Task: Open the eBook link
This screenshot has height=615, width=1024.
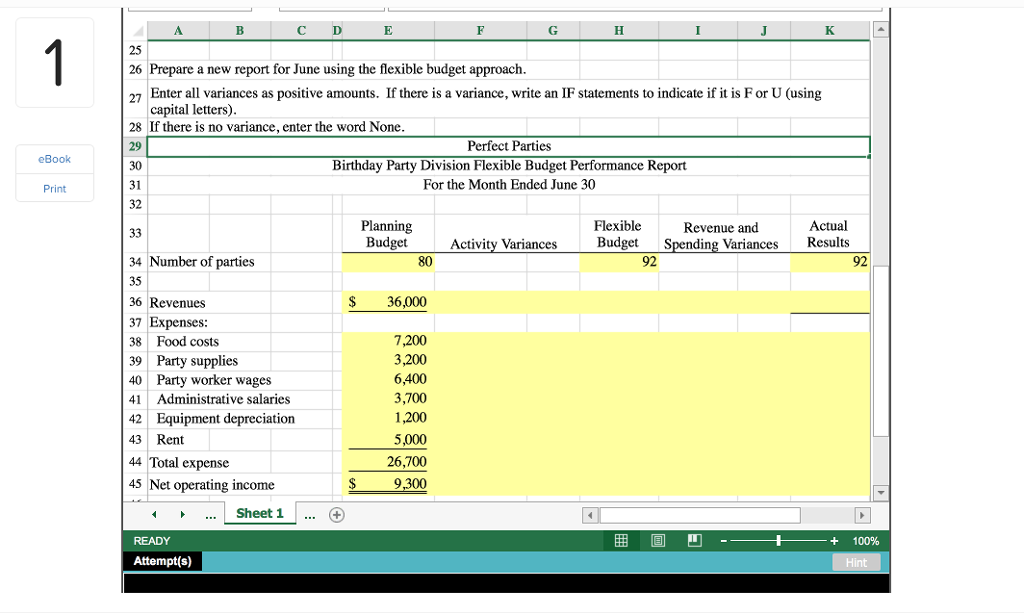Action: click(x=54, y=158)
